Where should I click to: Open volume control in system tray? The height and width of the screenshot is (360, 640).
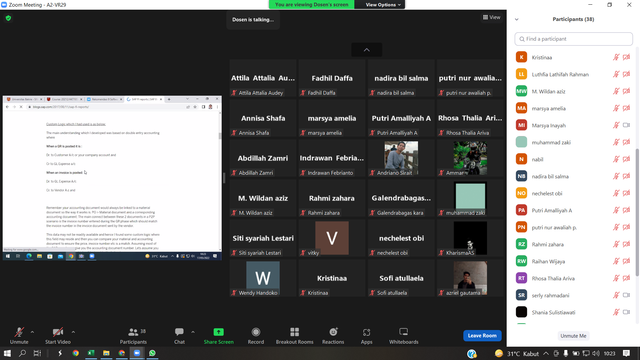[596, 353]
